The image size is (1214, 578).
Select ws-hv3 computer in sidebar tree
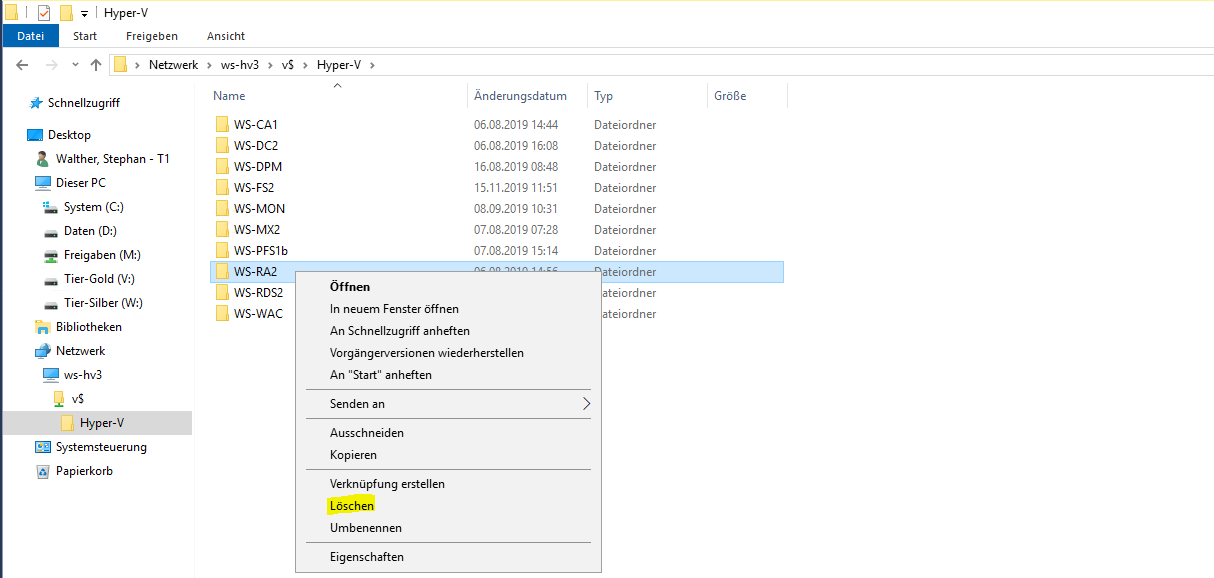(83, 375)
